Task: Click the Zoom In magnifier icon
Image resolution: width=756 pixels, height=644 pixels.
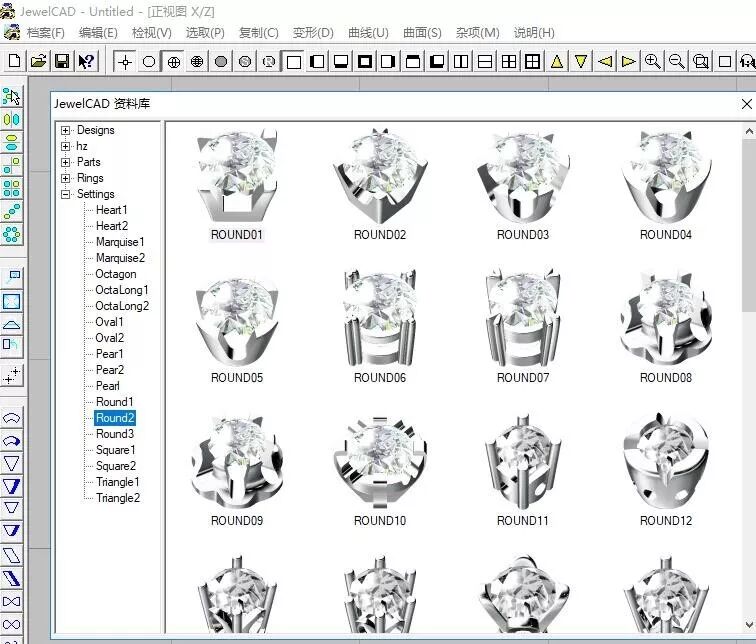Action: (652, 62)
